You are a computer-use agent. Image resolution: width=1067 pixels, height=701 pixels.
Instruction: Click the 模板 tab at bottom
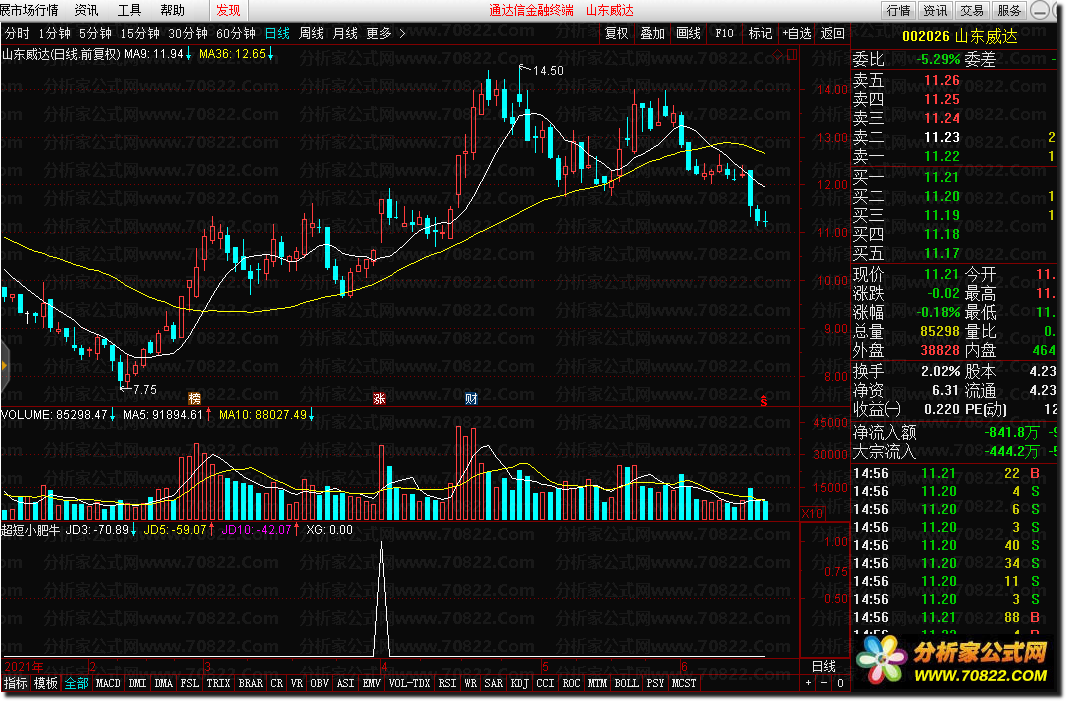point(46,683)
